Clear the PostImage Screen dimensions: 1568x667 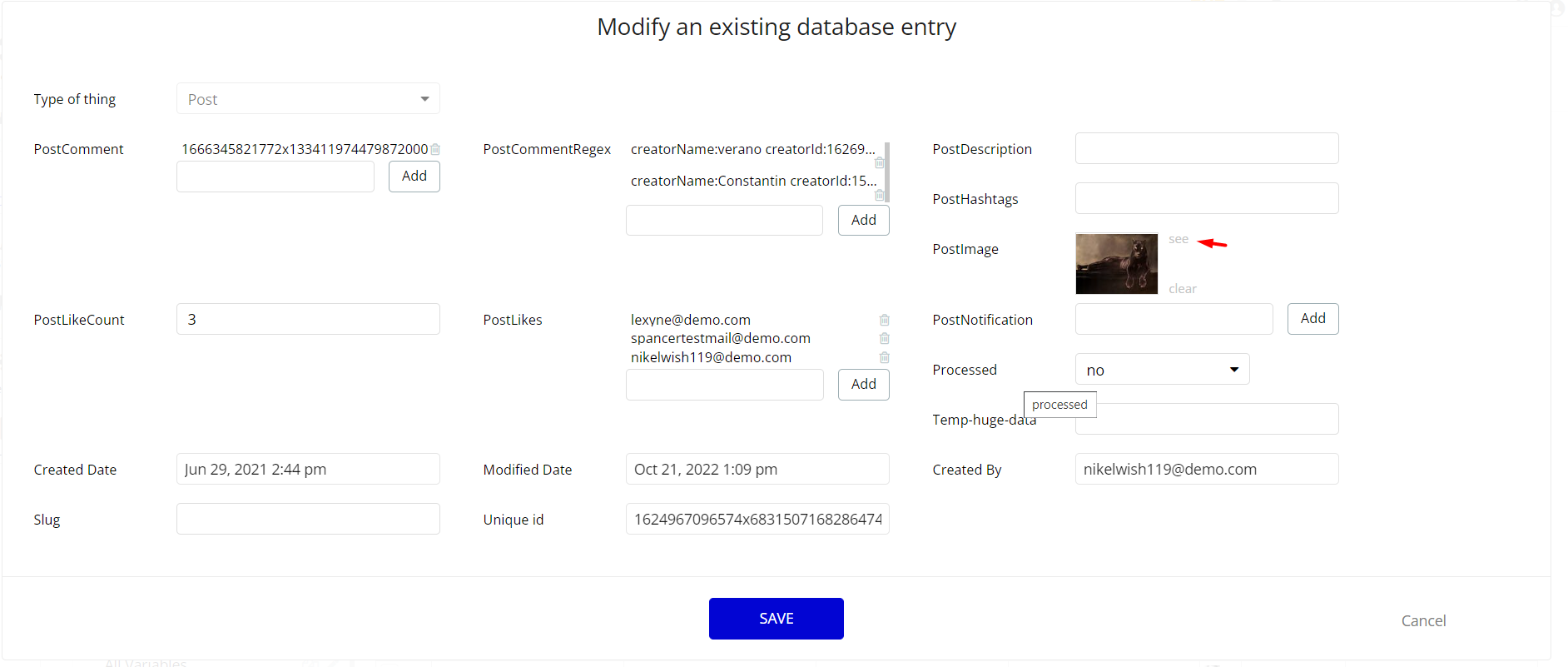(x=1182, y=289)
